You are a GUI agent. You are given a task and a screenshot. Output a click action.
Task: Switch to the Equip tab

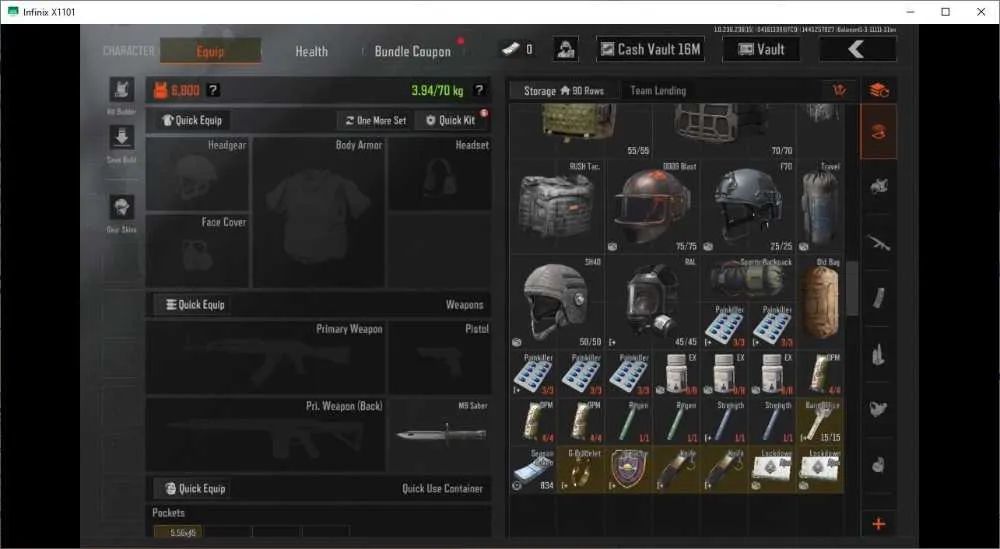click(210, 51)
